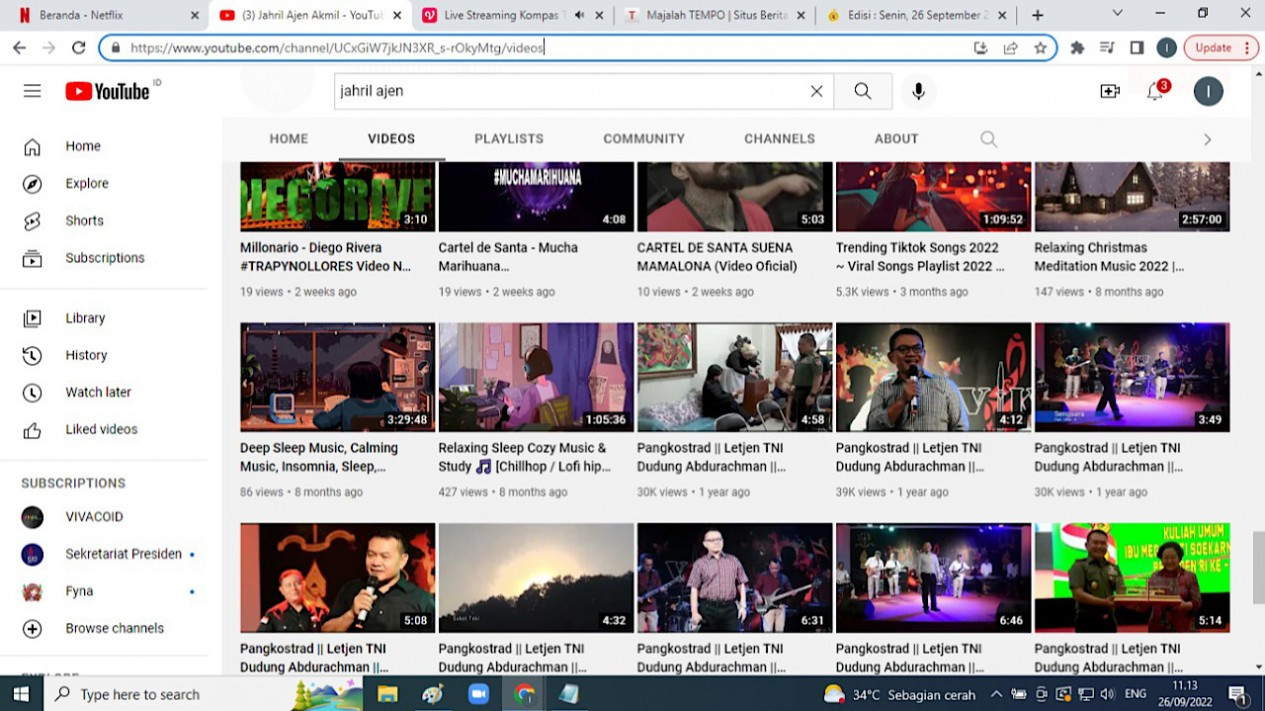Search within the channel using the tab magnifier
This screenshot has width=1265, height=711.
988,139
